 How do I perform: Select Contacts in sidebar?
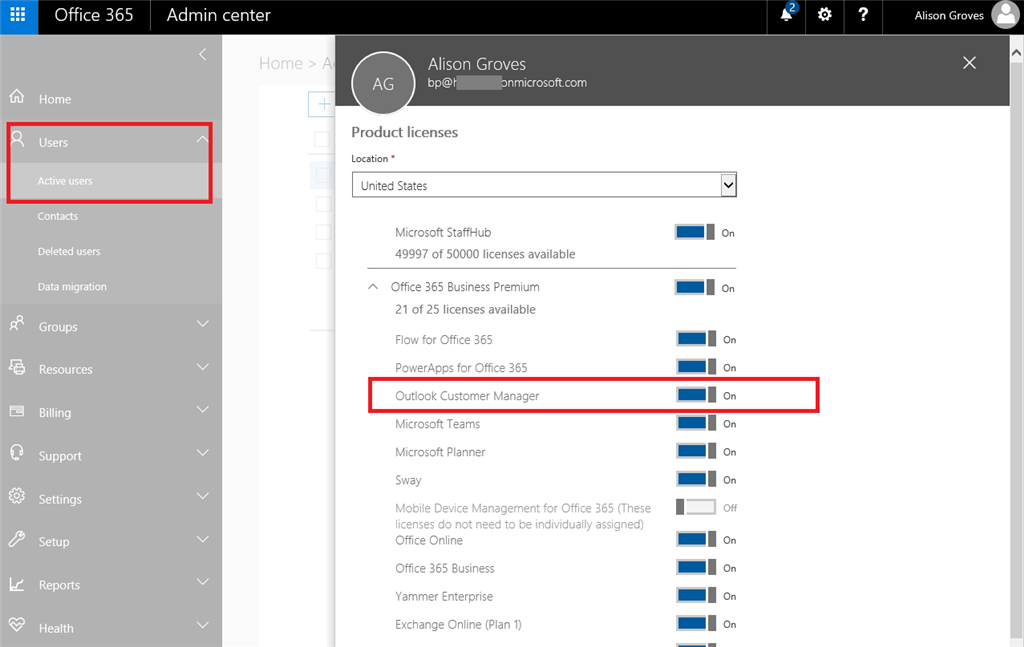[57, 216]
